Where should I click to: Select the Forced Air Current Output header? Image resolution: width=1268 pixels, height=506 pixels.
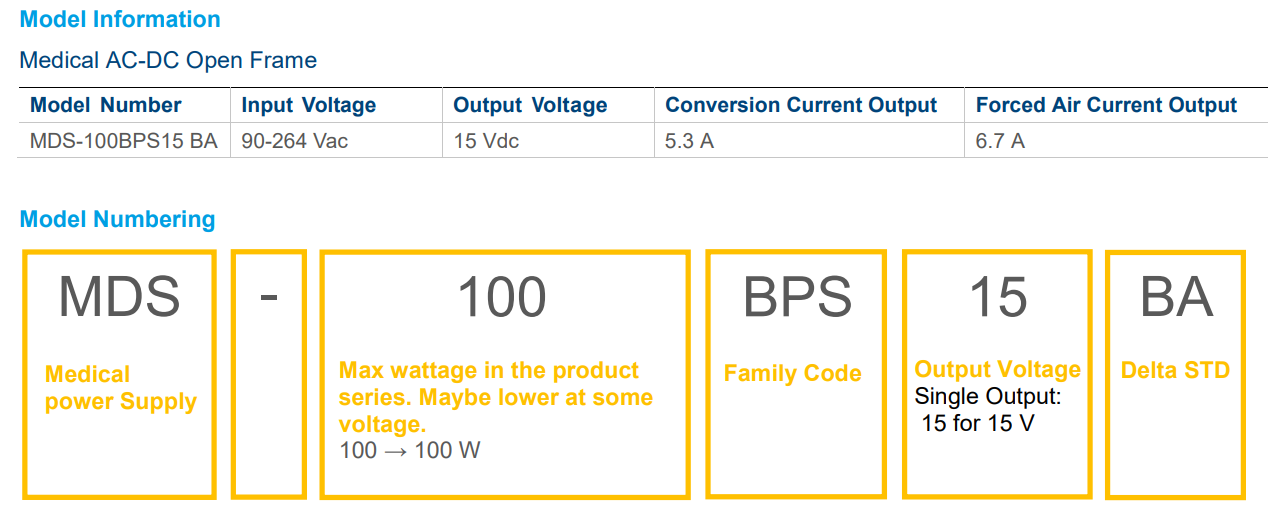tap(1106, 105)
